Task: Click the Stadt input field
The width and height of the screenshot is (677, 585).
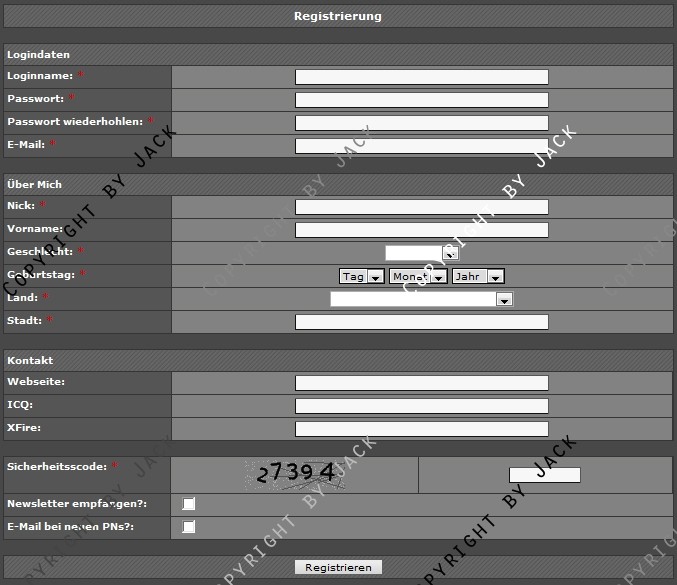Action: (x=421, y=322)
